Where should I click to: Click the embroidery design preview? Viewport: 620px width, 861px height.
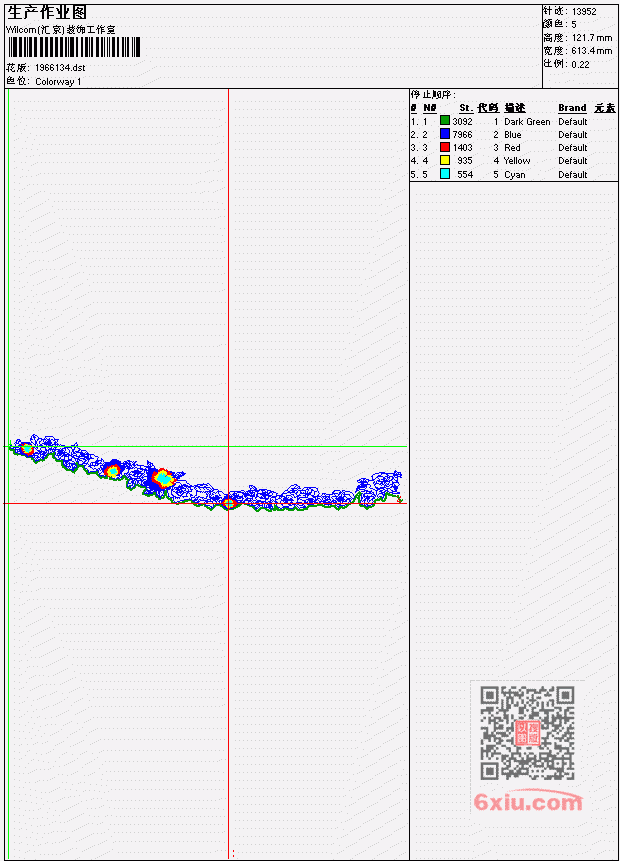(206, 473)
